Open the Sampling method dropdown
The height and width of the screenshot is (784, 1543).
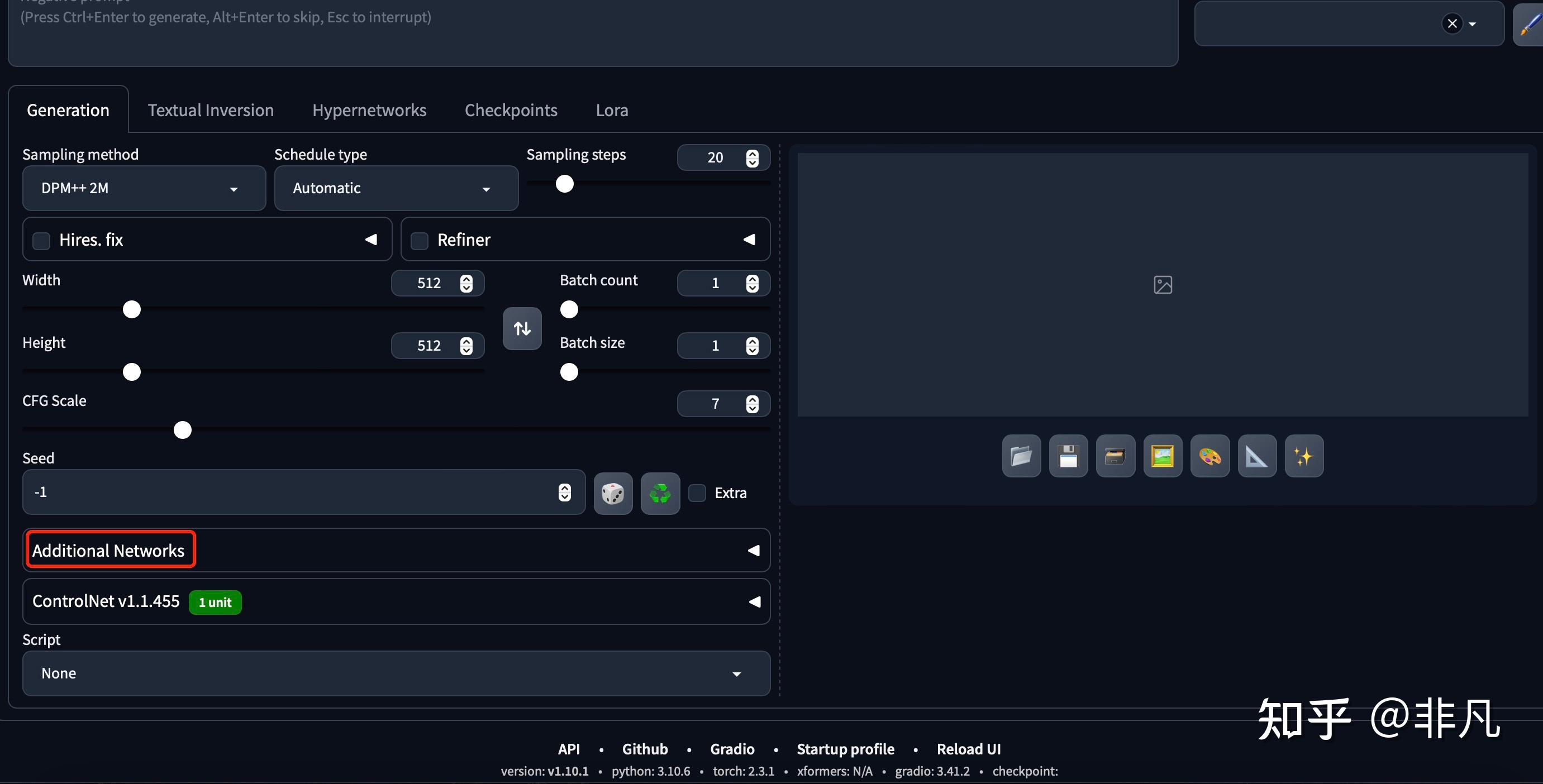(144, 188)
